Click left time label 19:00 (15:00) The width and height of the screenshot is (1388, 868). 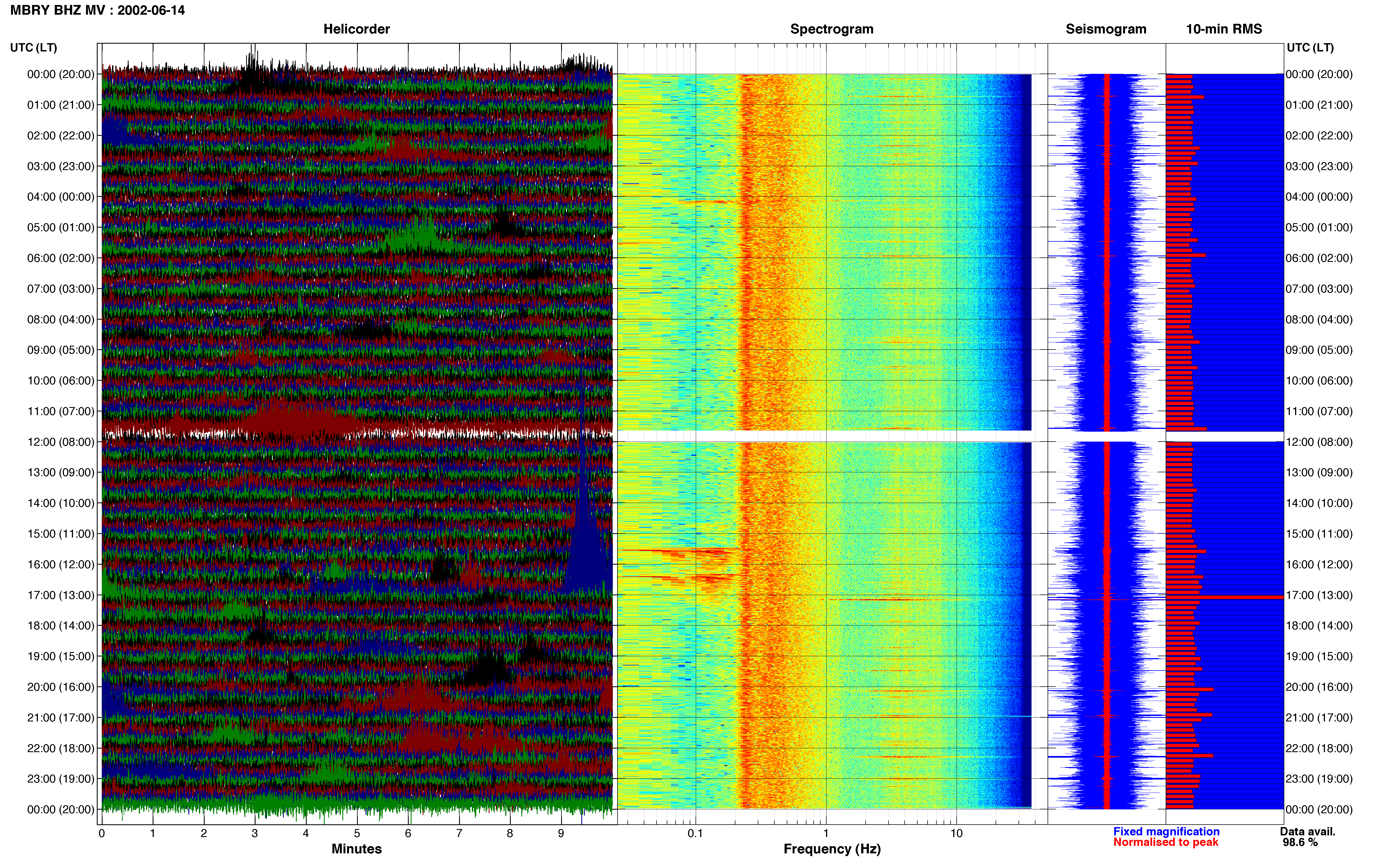point(61,656)
